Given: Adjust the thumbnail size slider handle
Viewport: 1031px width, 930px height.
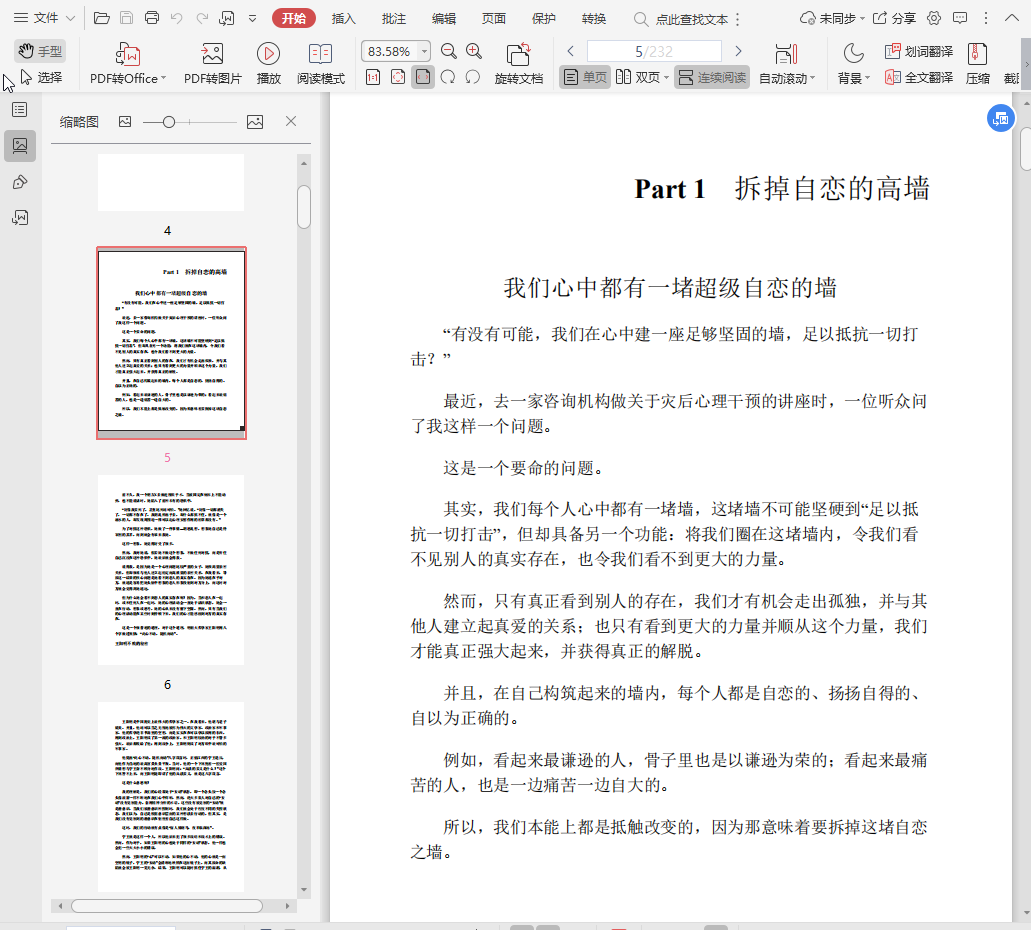Looking at the screenshot, I should click(x=169, y=122).
